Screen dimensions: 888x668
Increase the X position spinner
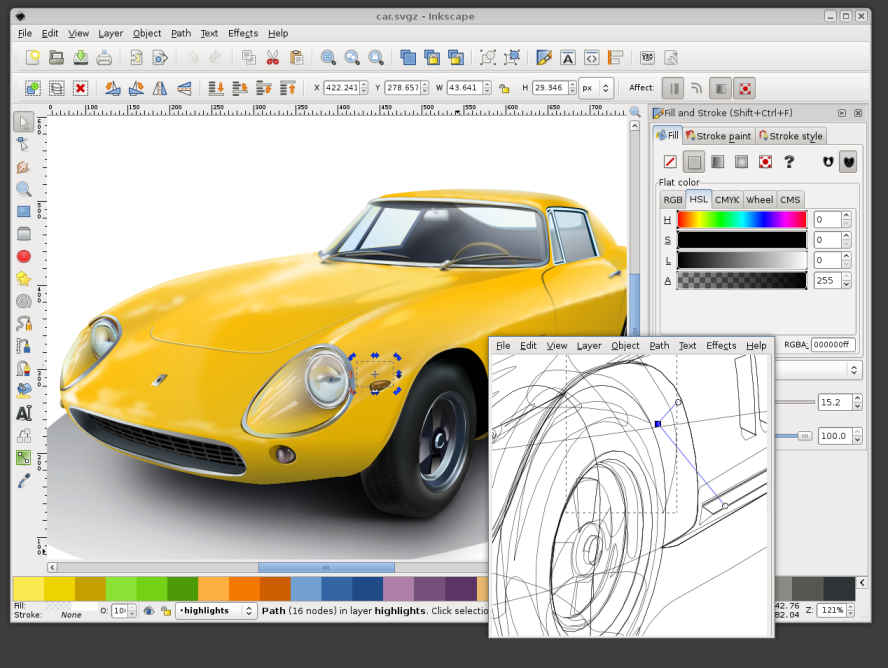point(364,84)
